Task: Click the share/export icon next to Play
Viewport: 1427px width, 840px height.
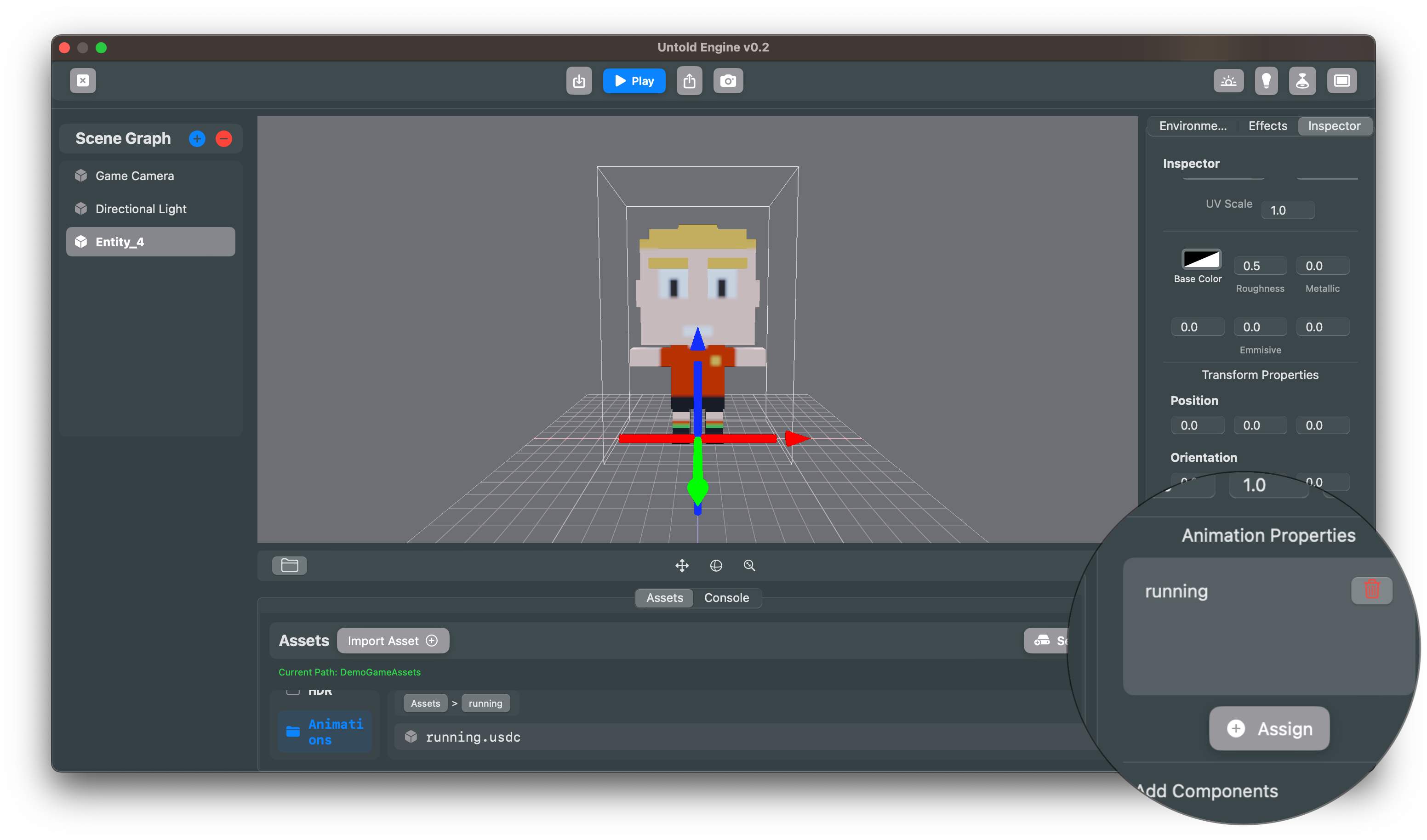Action: point(690,80)
